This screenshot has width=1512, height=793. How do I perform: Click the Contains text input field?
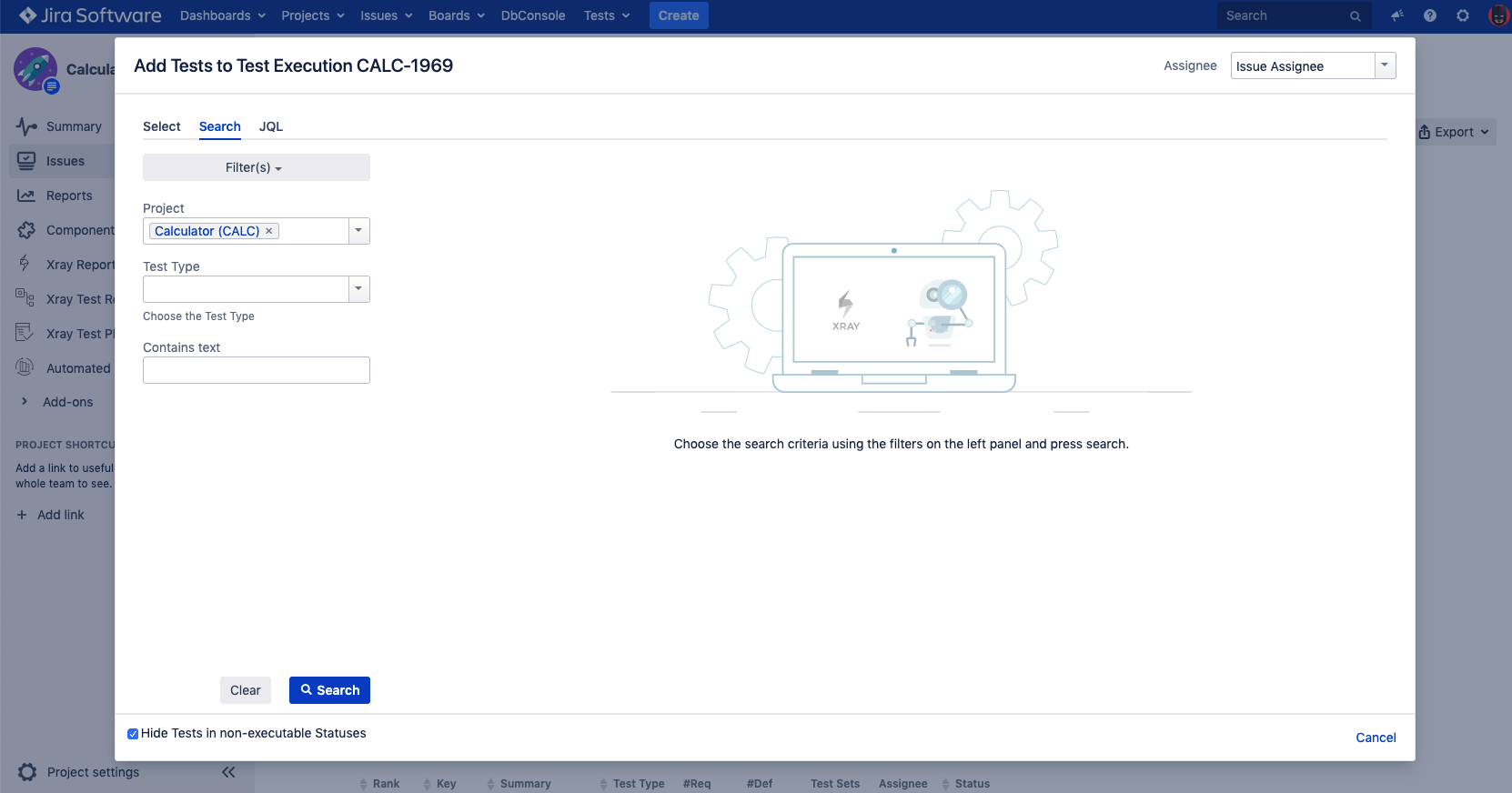point(257,370)
